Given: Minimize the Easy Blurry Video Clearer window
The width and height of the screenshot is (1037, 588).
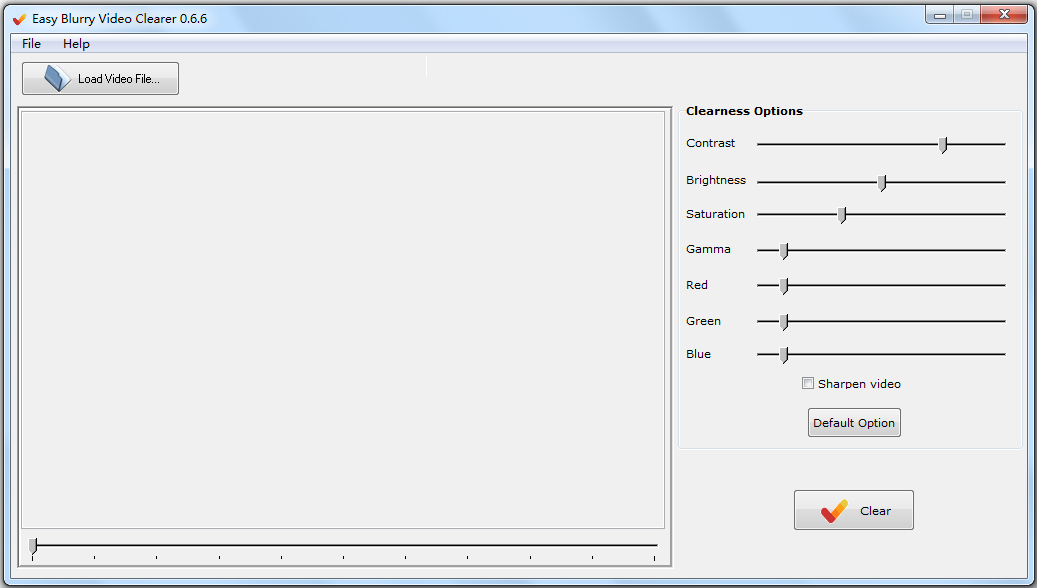Looking at the screenshot, I should tap(940, 15).
